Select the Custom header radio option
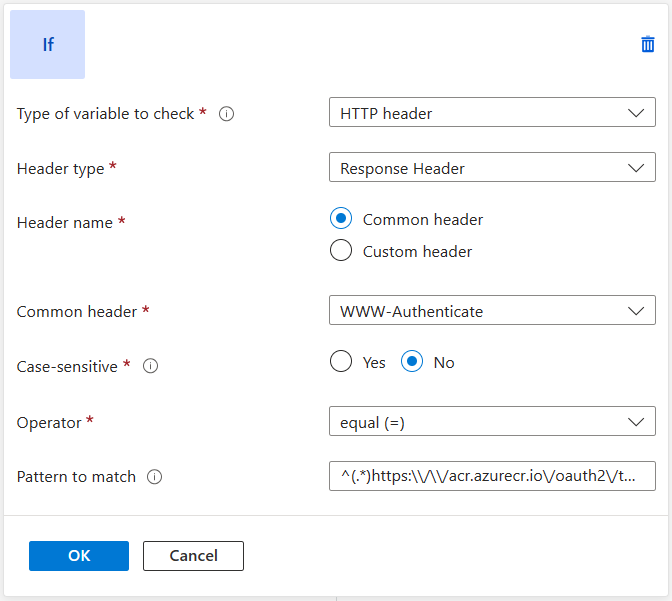Image resolution: width=672 pixels, height=601 pixels. click(x=341, y=251)
